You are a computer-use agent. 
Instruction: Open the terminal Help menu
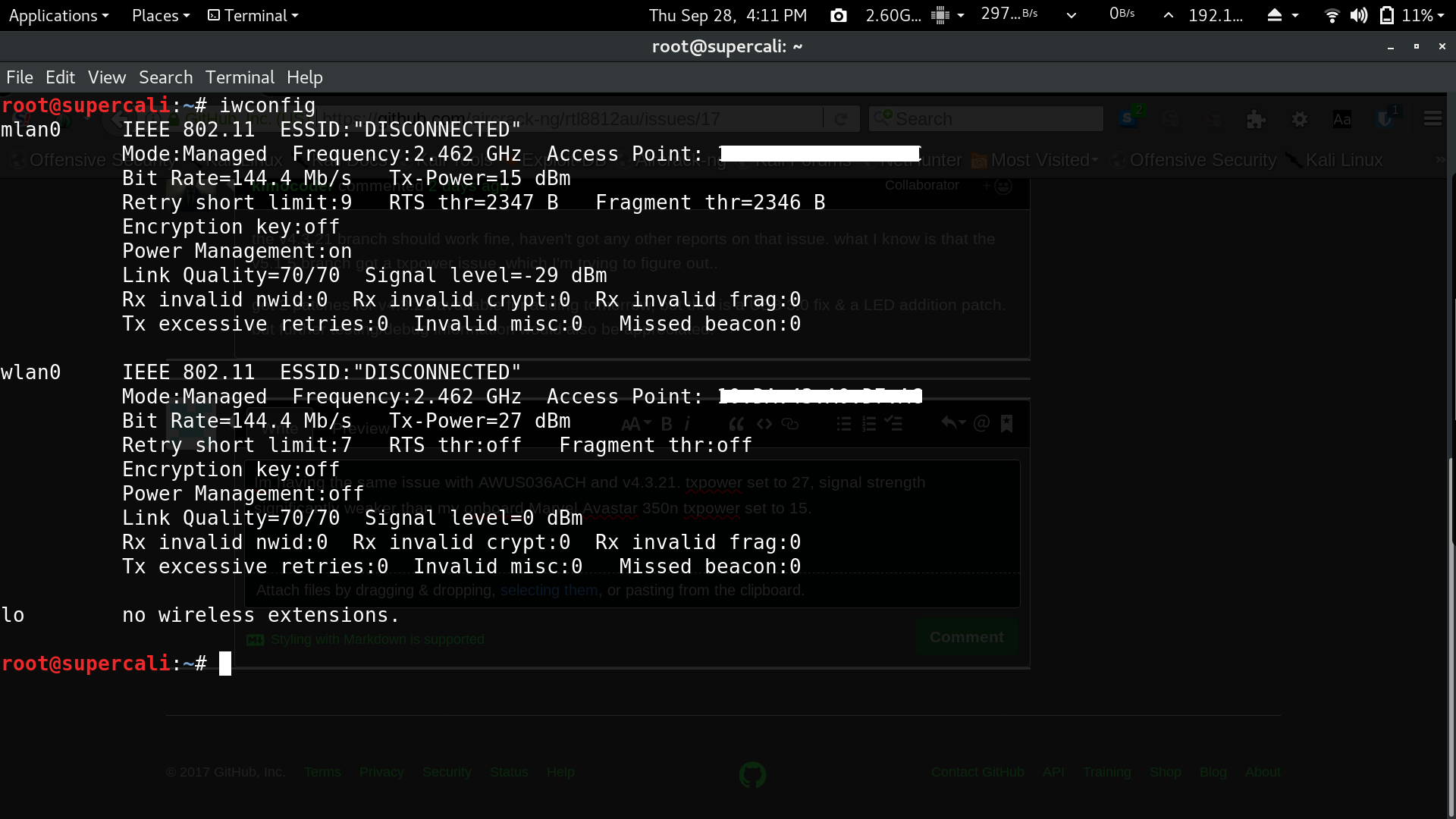[x=305, y=77]
